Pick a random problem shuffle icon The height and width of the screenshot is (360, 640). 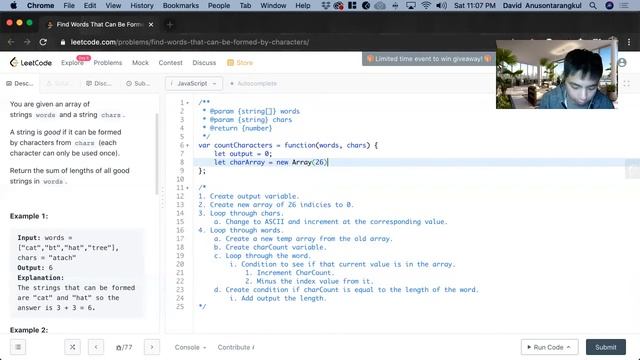[72, 347]
